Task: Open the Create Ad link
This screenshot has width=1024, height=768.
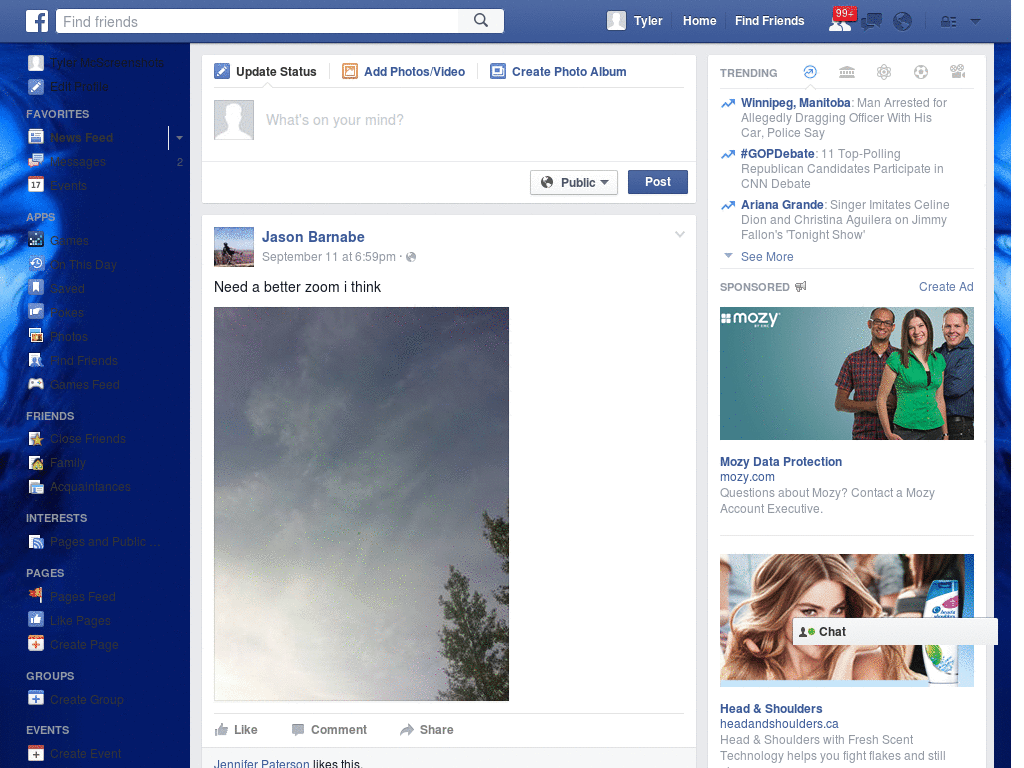Action: 944,286
